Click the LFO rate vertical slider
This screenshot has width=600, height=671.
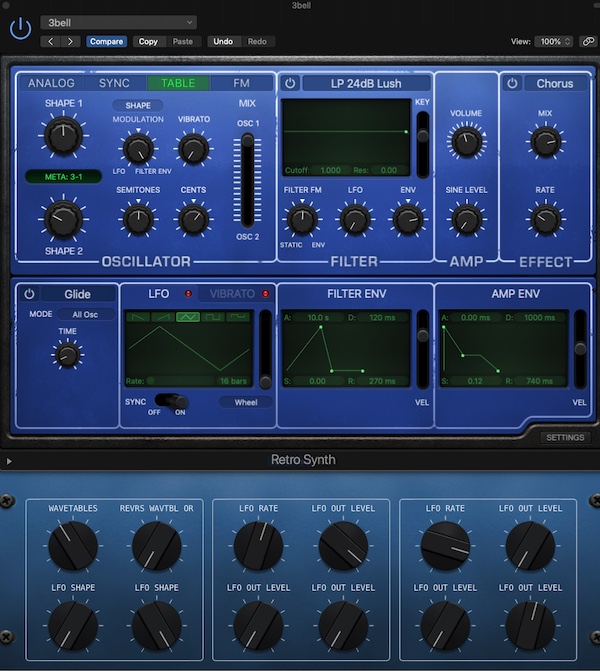tap(265, 349)
